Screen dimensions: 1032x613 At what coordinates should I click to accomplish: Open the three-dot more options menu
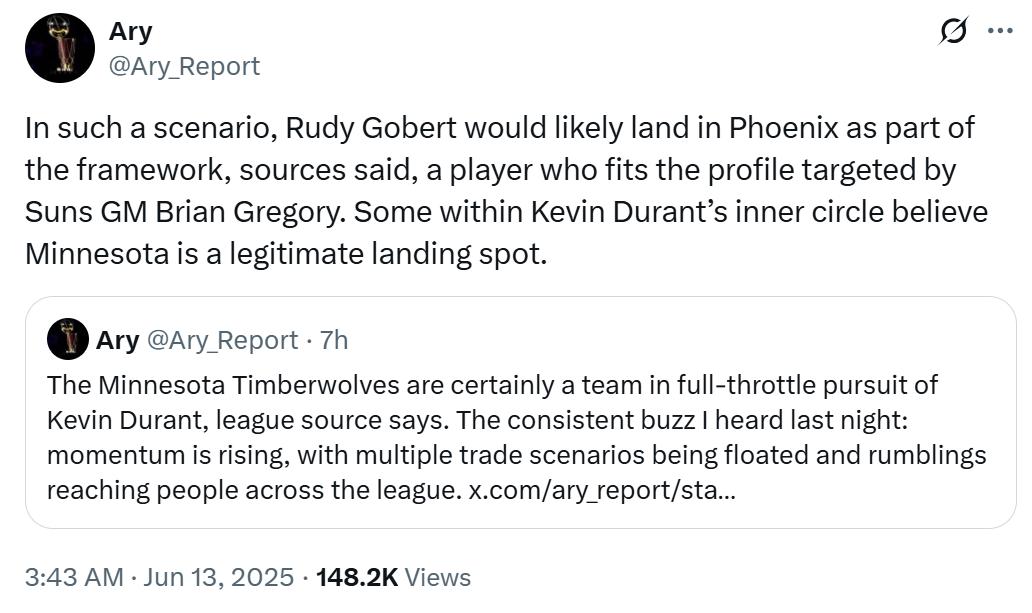[1000, 30]
